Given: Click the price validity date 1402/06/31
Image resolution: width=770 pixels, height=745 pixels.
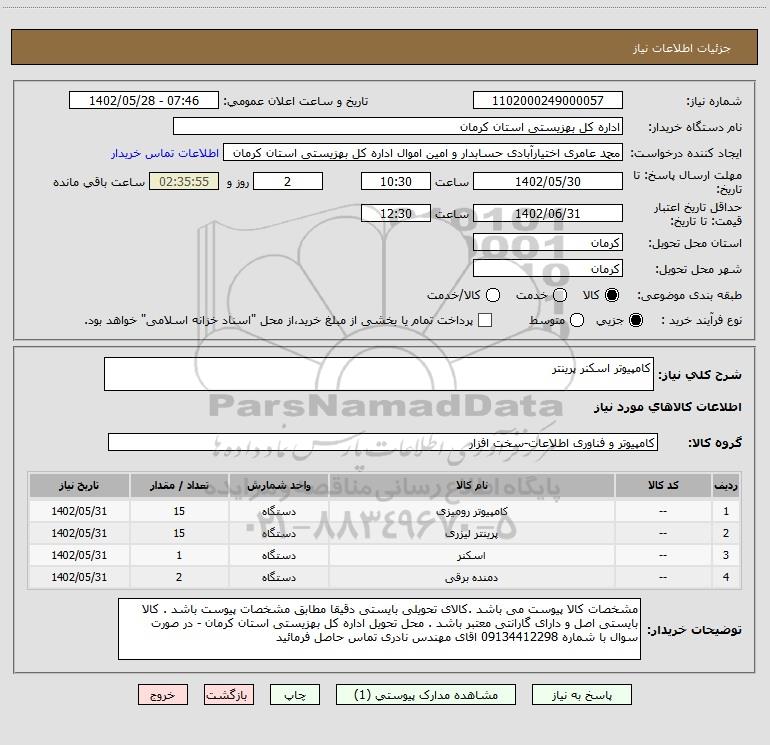Looking at the screenshot, I should (548, 213).
